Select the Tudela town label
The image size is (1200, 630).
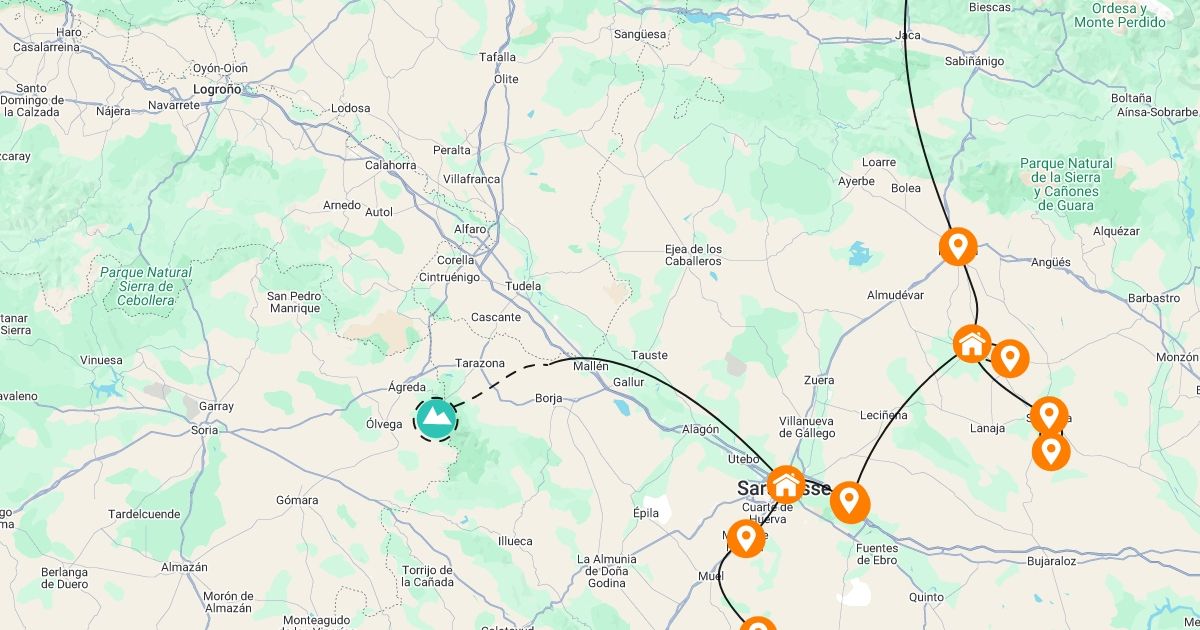pos(523,286)
